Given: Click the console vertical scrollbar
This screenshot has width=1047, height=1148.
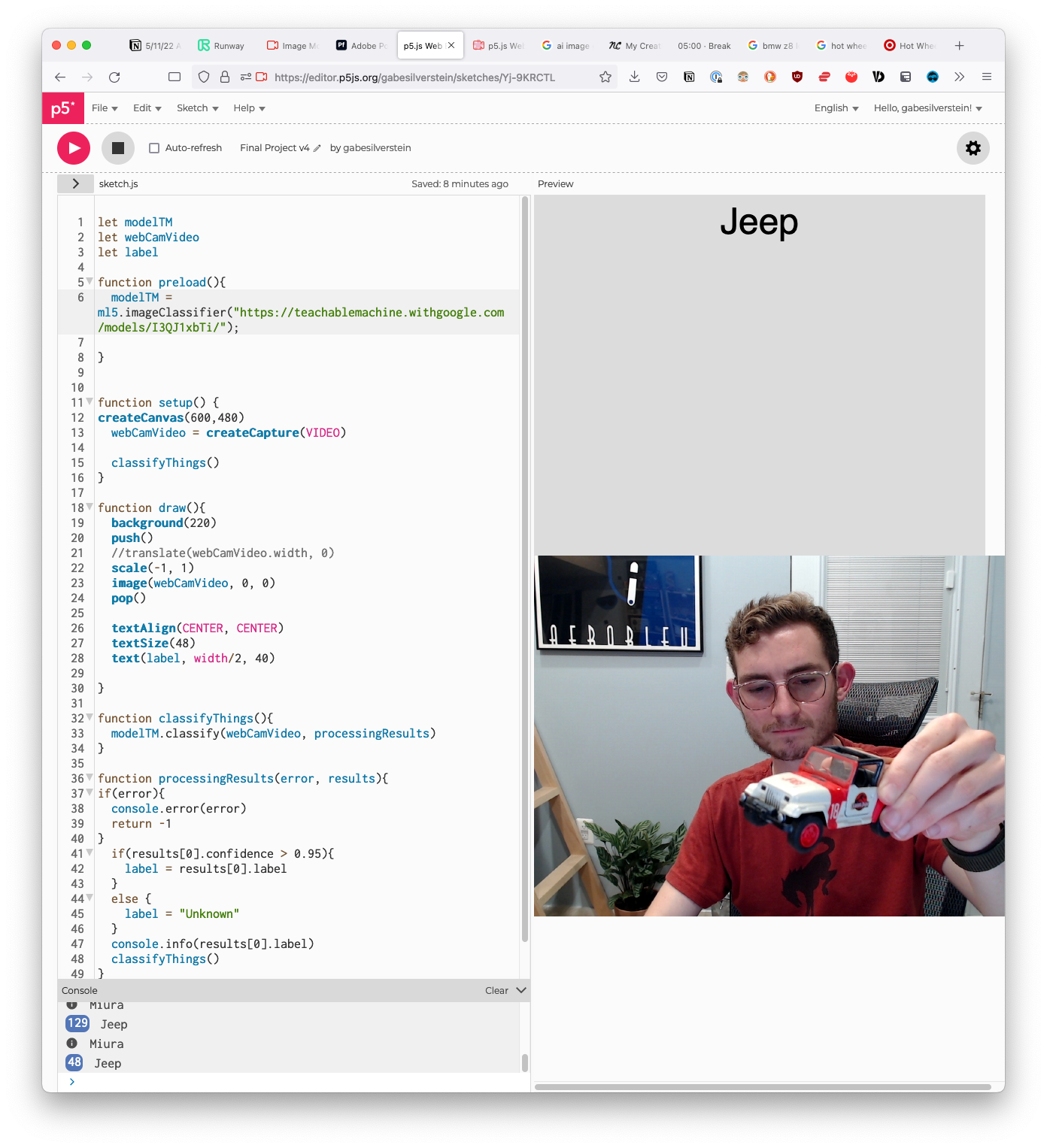Looking at the screenshot, I should tap(525, 1062).
